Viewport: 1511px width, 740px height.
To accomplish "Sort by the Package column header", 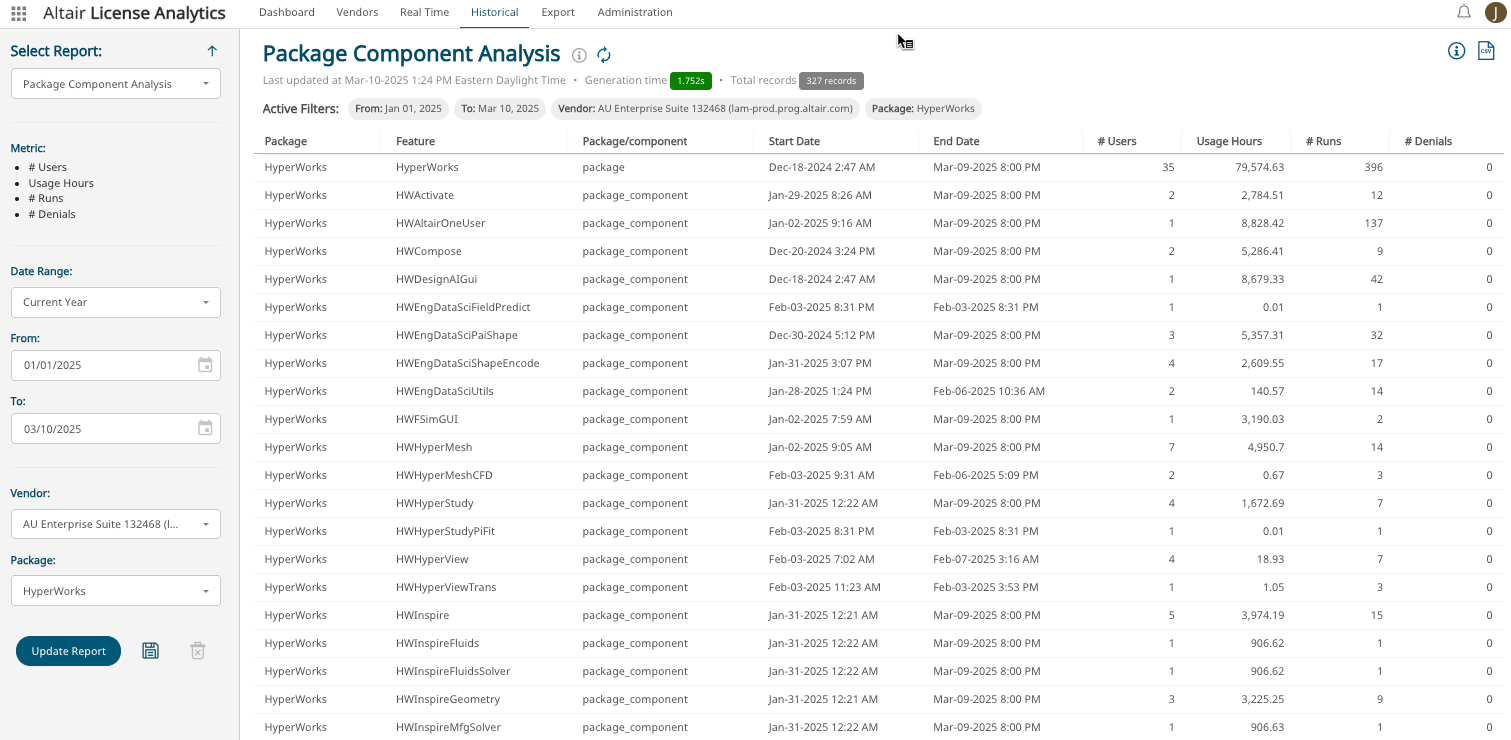I will coord(286,141).
